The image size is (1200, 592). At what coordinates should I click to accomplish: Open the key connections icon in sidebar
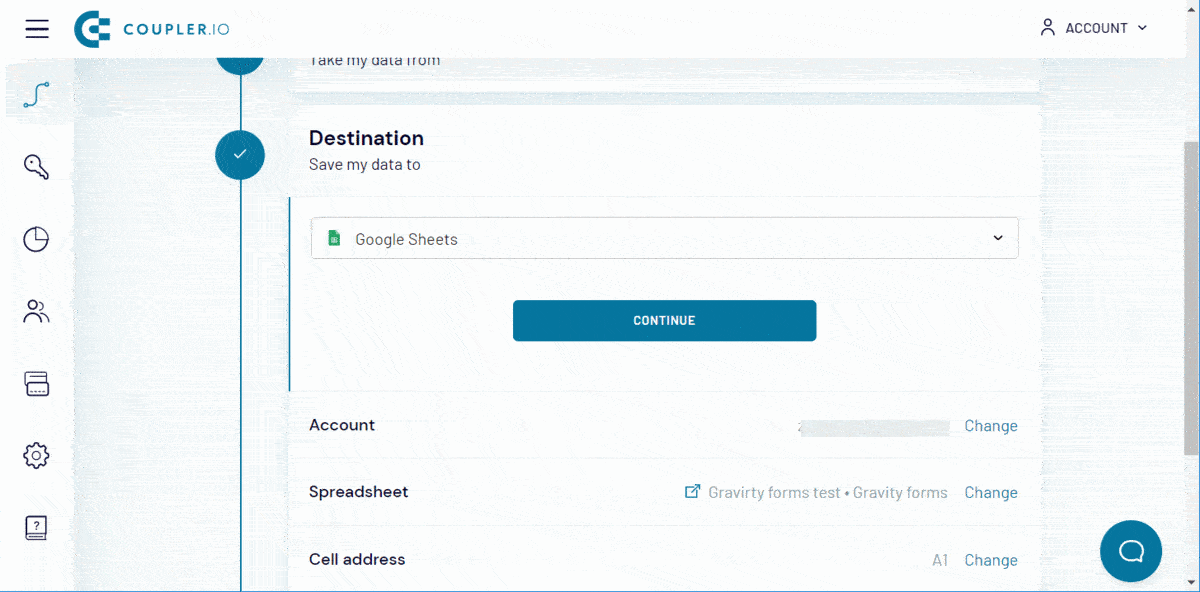pyautogui.click(x=36, y=167)
